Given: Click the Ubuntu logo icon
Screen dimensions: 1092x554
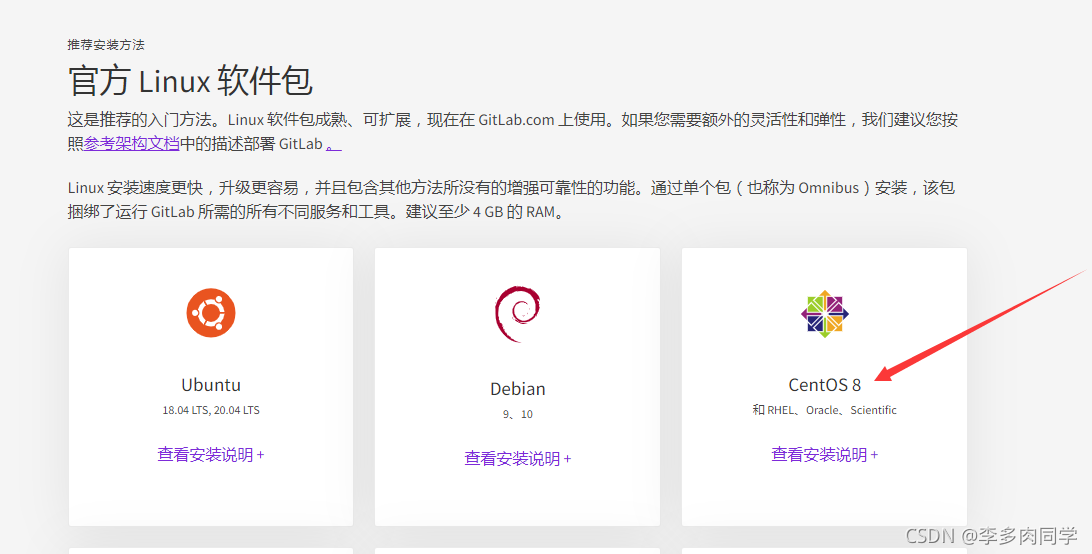Looking at the screenshot, I should [211, 313].
